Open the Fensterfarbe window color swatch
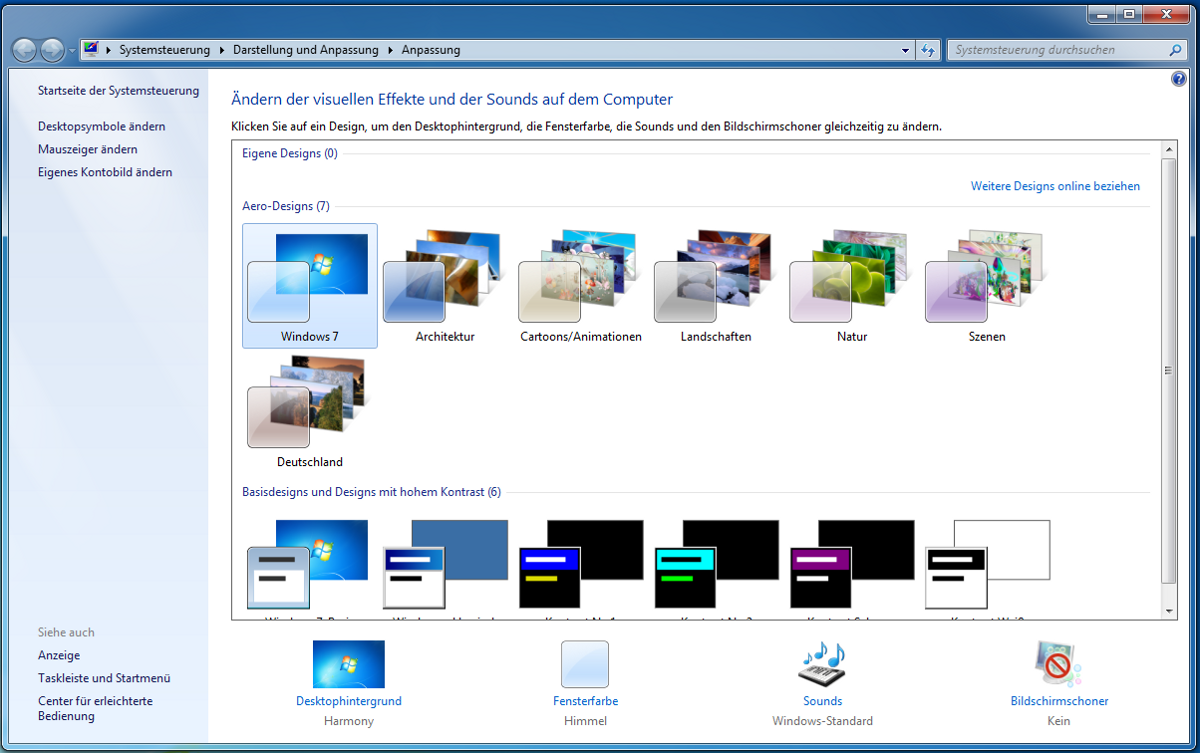The width and height of the screenshot is (1200, 753). pyautogui.click(x=585, y=664)
